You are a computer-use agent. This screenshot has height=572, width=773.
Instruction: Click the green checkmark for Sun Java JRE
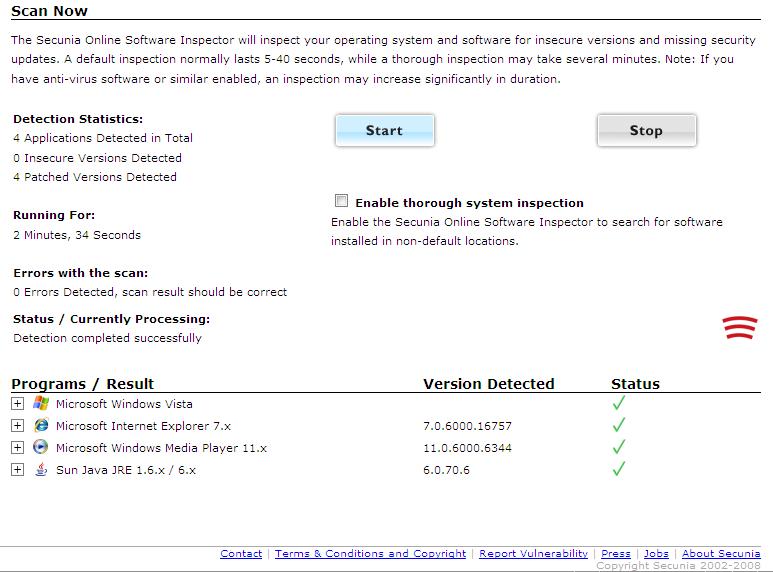(x=619, y=468)
